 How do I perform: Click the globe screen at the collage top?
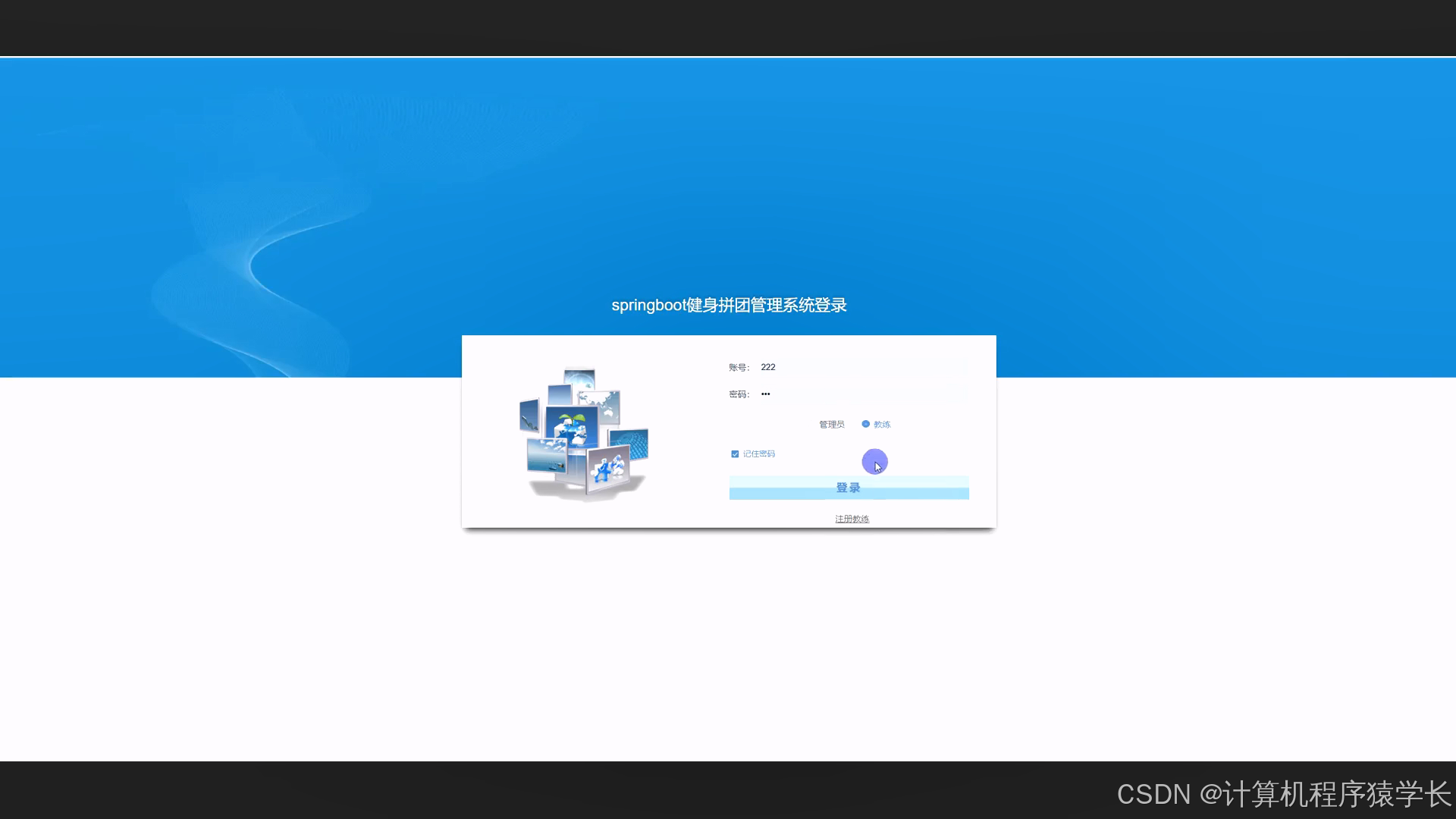point(579,377)
